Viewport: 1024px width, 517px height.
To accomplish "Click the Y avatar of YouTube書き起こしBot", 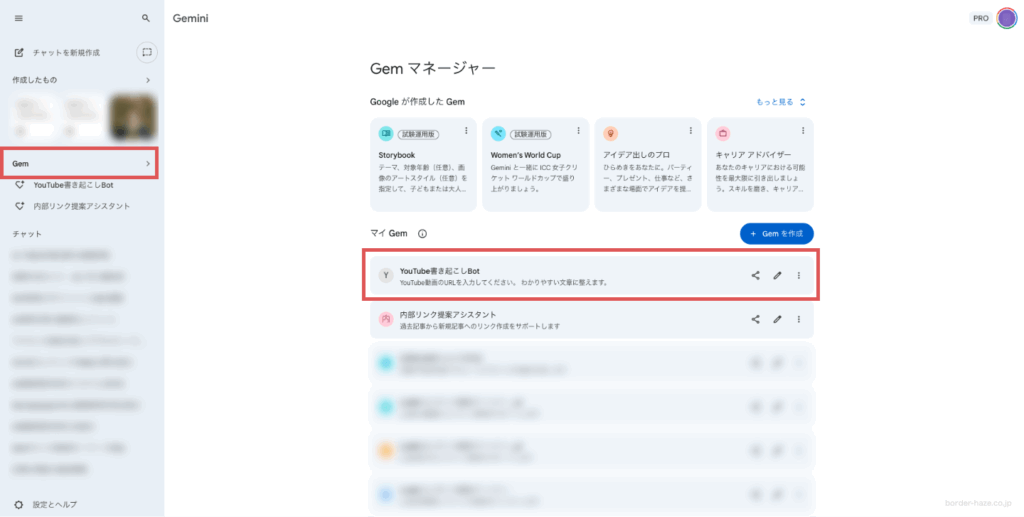I will [x=386, y=275].
